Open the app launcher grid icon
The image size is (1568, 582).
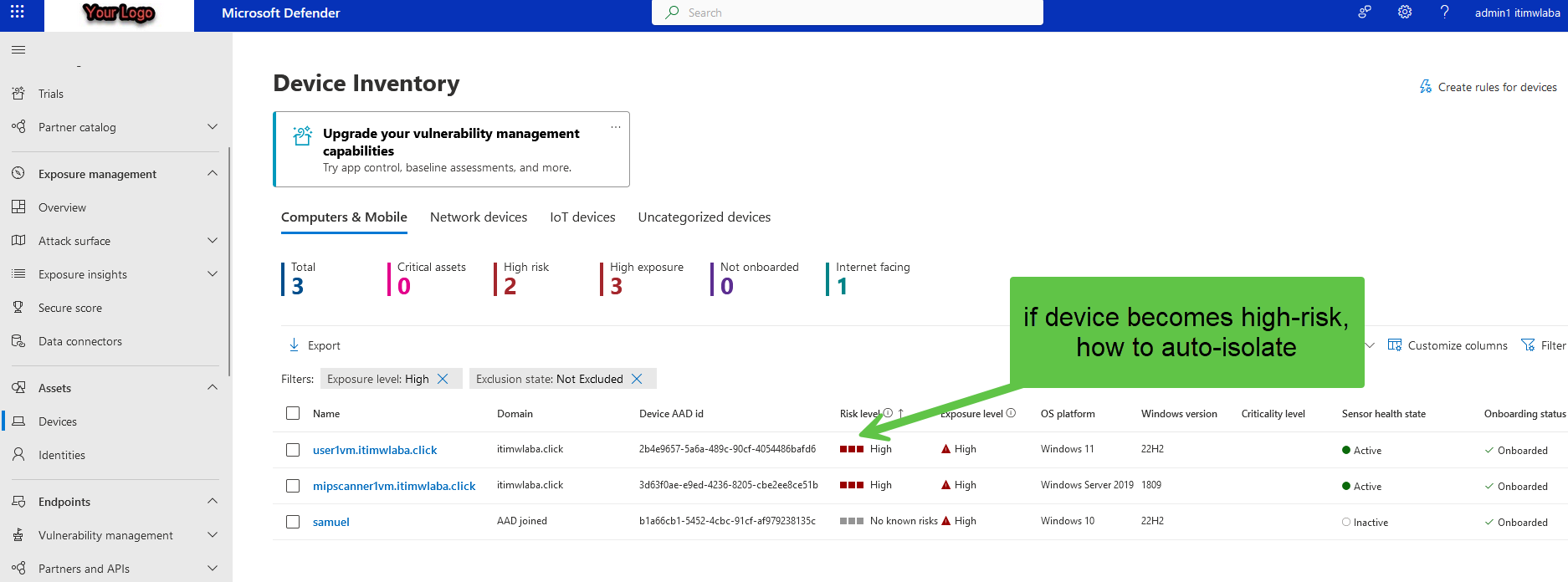tap(18, 12)
